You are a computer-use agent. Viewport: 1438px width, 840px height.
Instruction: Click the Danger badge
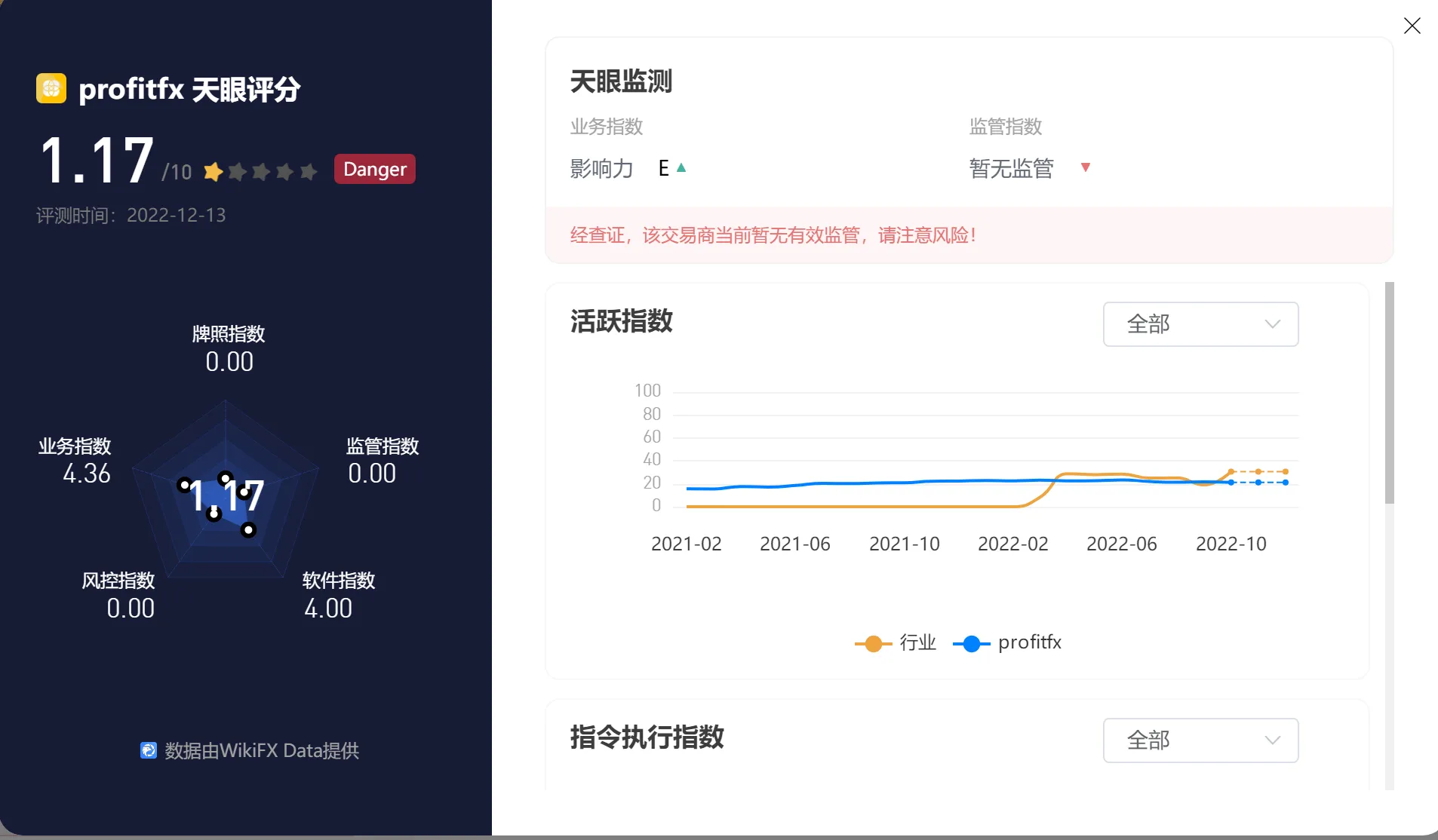[x=374, y=169]
